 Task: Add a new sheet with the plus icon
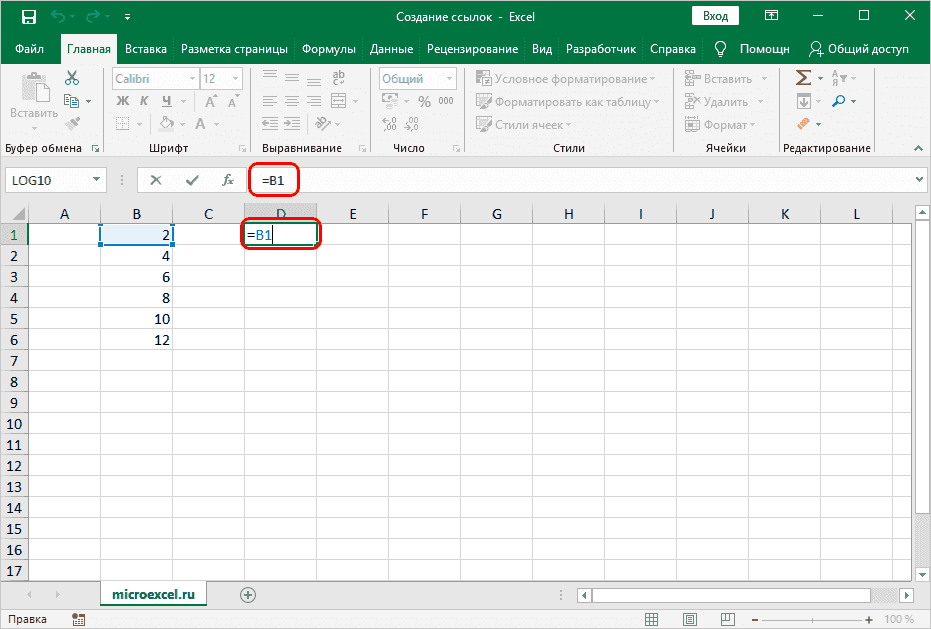coord(248,594)
